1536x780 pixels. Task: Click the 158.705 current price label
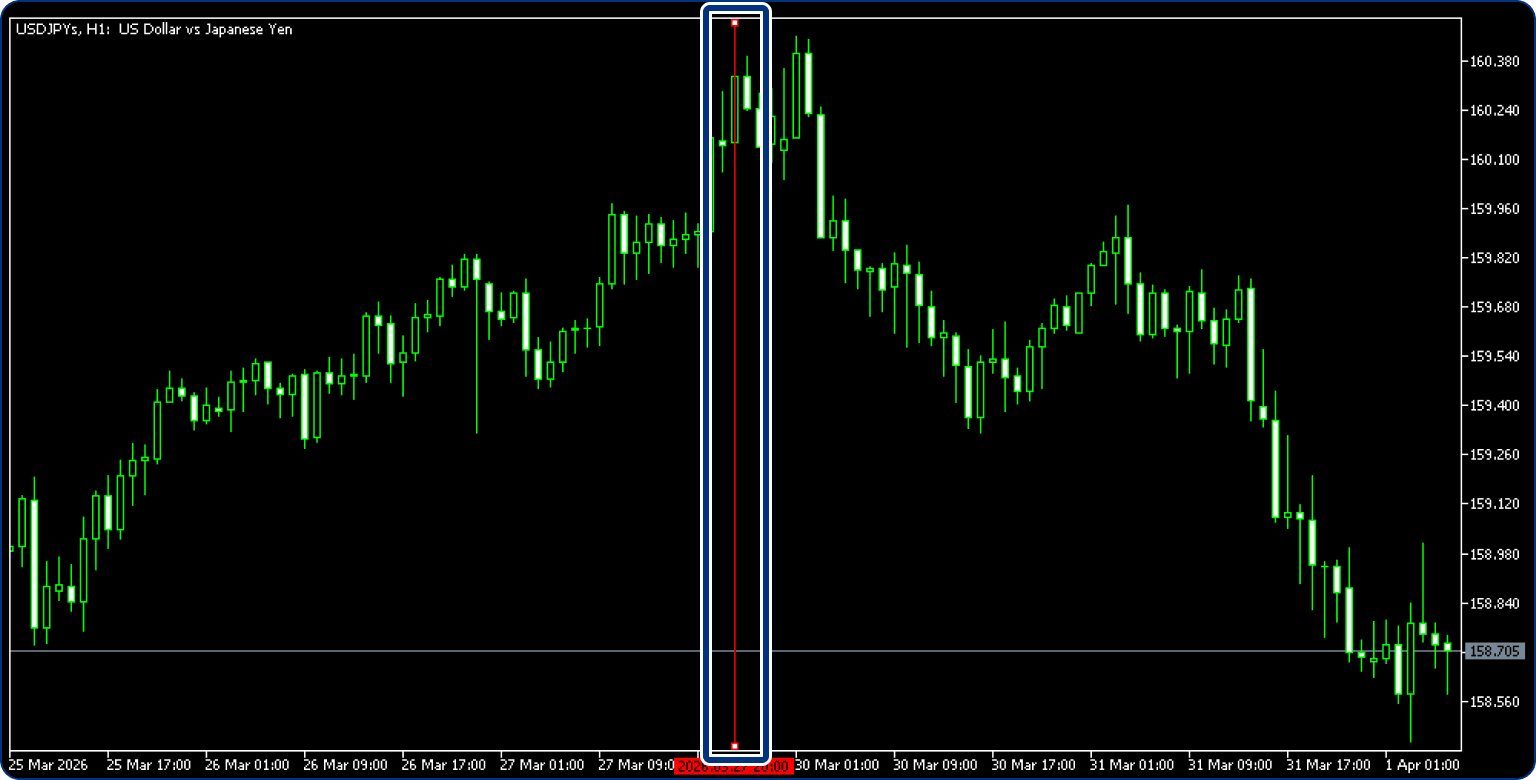tap(1493, 652)
